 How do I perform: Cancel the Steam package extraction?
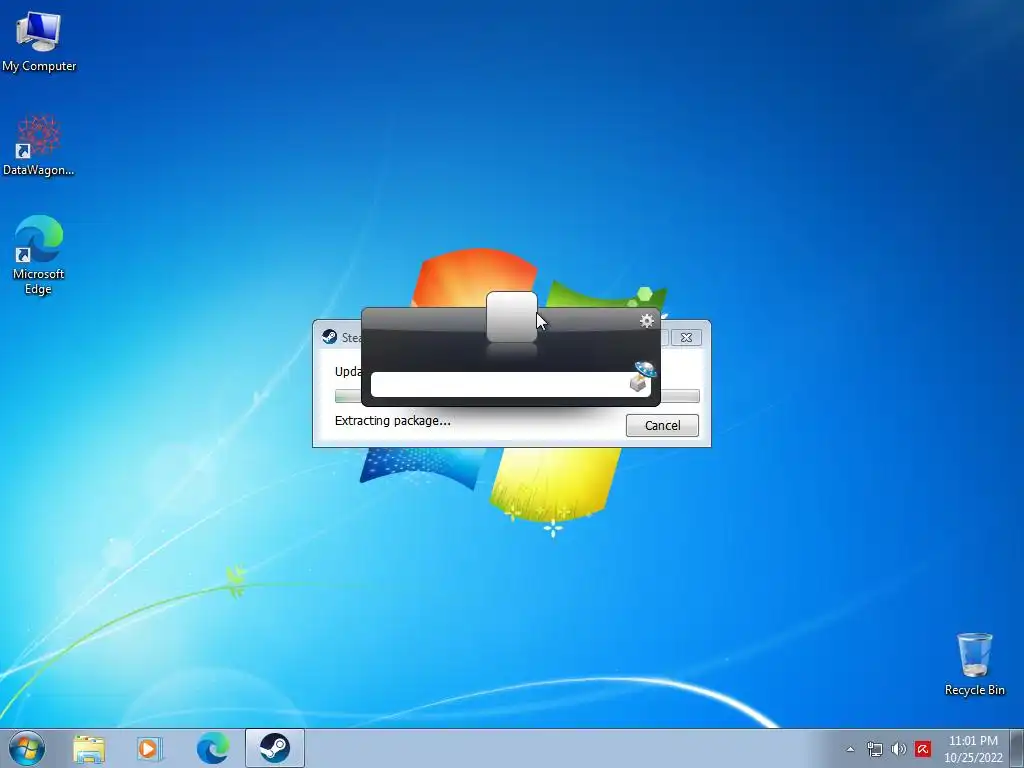(662, 426)
